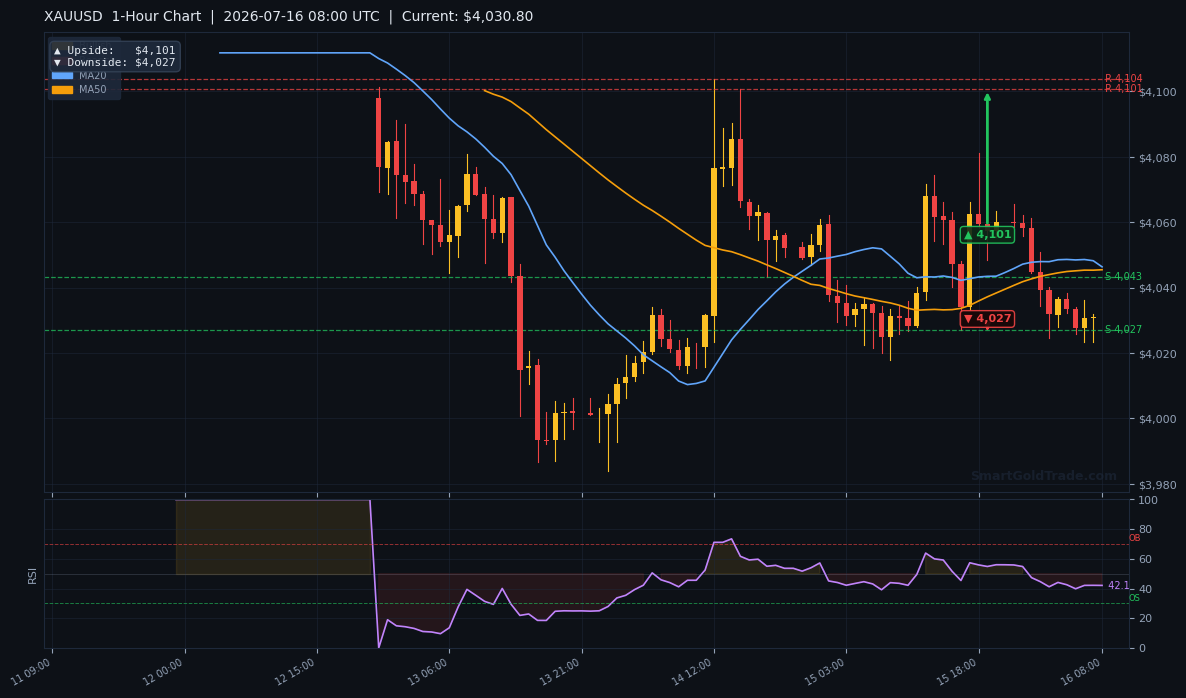Click the RSI axis tick 80
1186x698 pixels.
tap(1145, 529)
